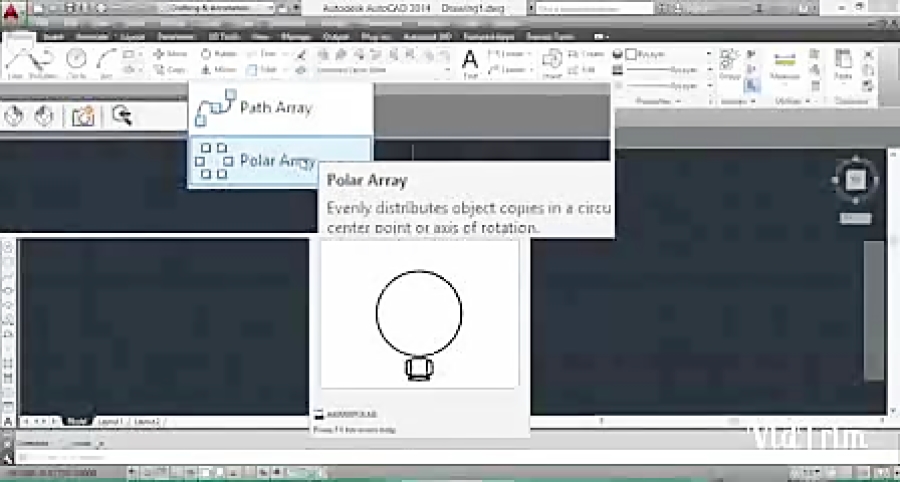Open the rectangle tool flyout arrow

tap(140, 54)
